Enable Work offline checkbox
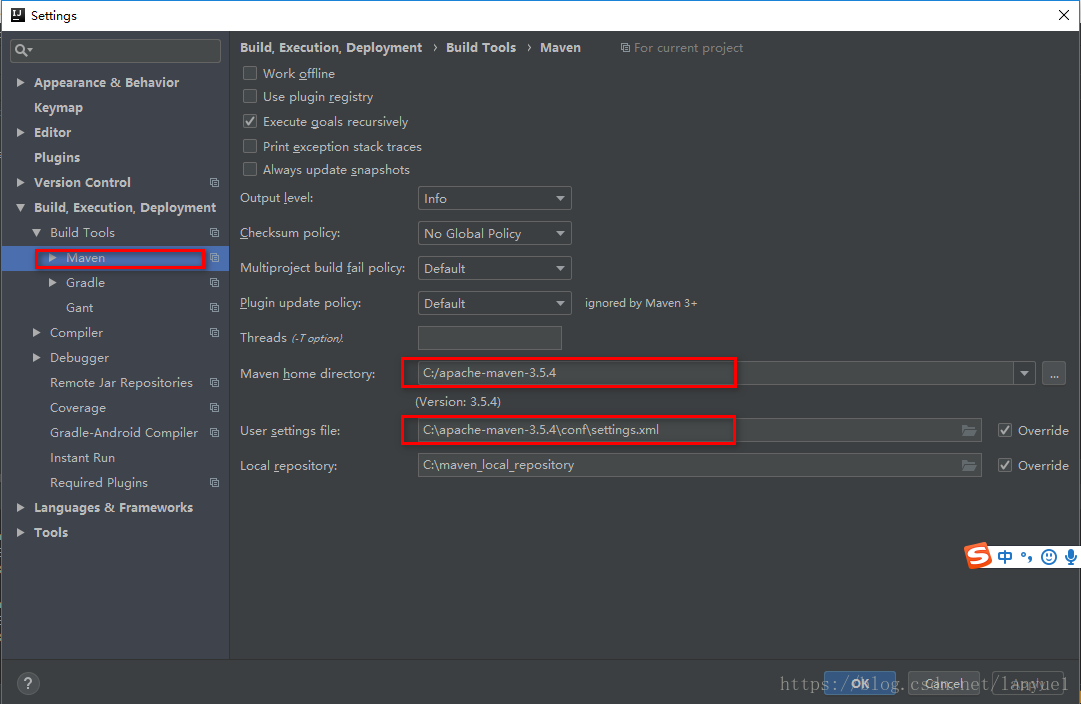The width and height of the screenshot is (1081, 704). tap(250, 73)
